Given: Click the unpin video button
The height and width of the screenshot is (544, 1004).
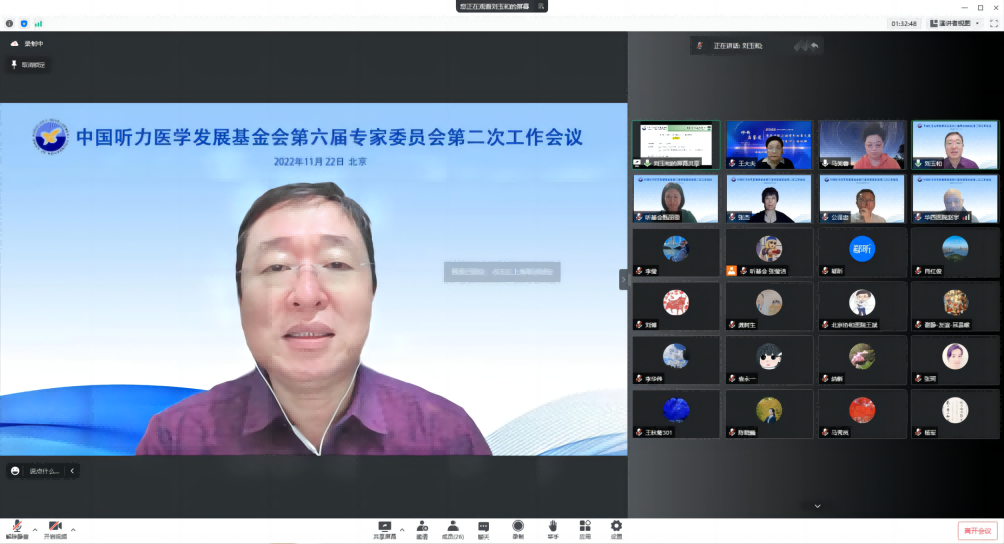Looking at the screenshot, I should click(x=28, y=64).
